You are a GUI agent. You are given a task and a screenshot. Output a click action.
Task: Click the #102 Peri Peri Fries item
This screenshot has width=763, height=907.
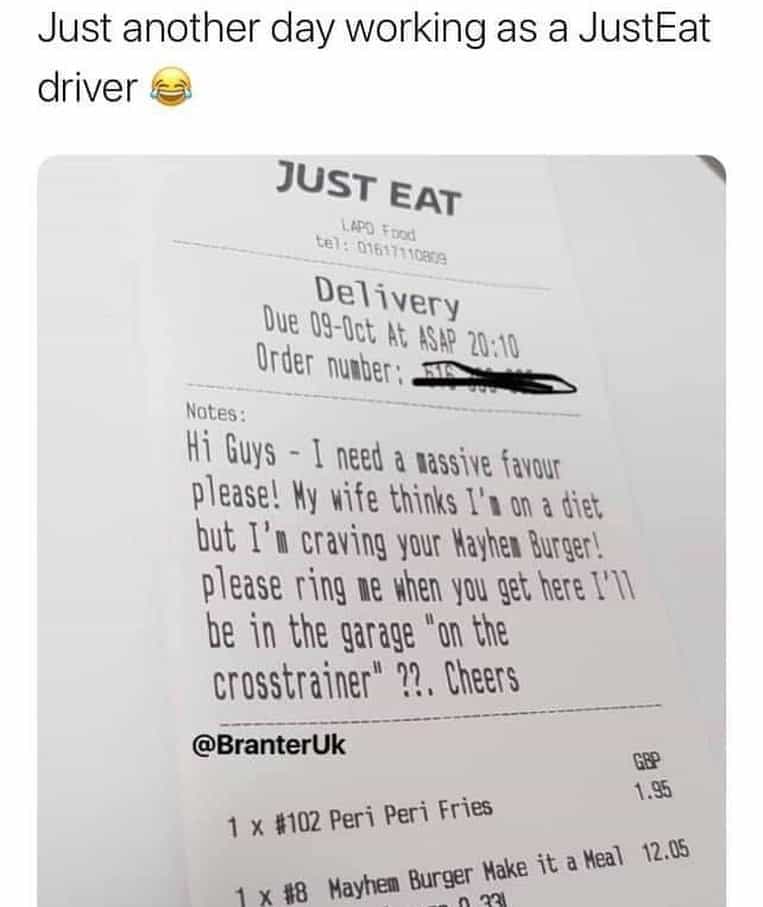pos(360,815)
